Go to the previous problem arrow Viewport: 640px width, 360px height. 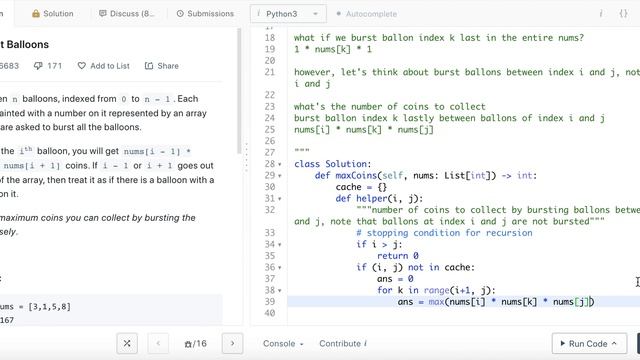click(x=158, y=343)
